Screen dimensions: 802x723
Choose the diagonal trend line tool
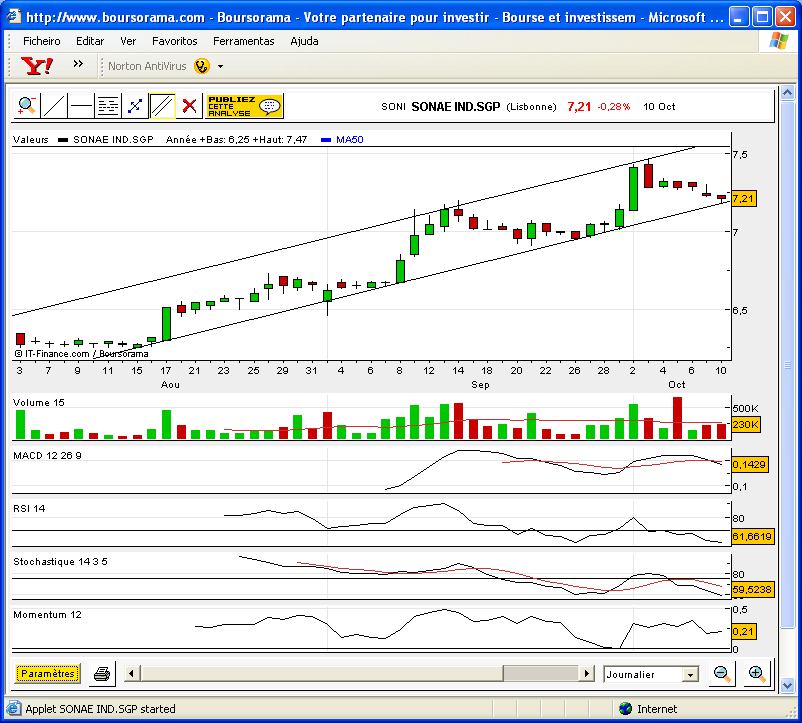click(x=54, y=106)
